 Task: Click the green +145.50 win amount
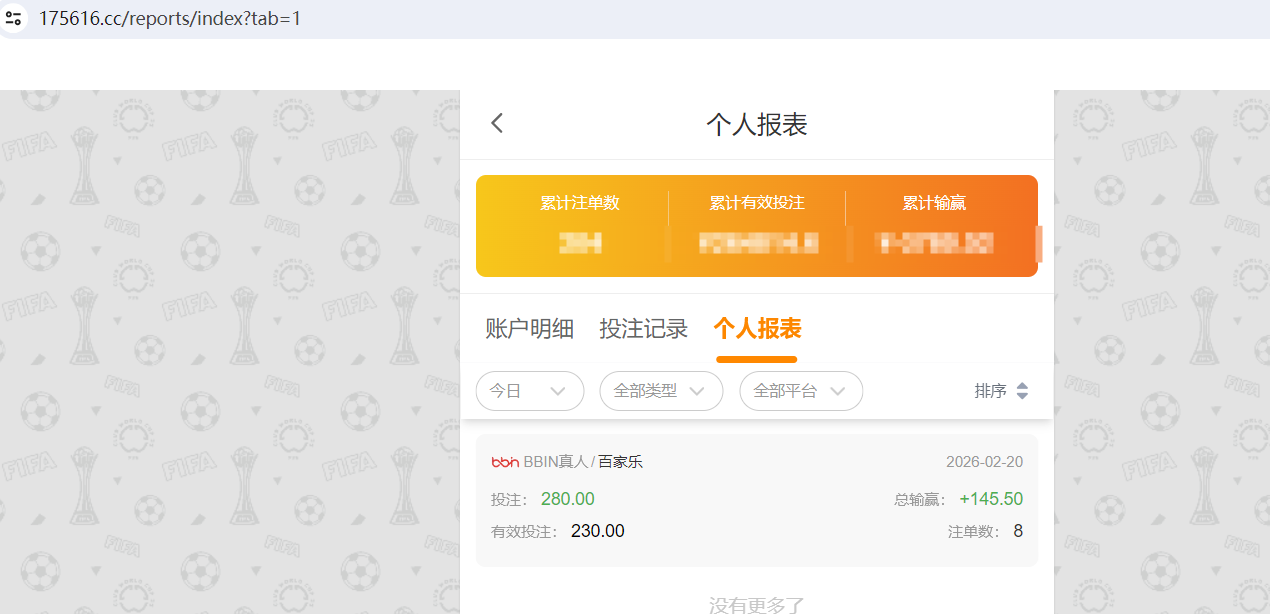(x=991, y=498)
